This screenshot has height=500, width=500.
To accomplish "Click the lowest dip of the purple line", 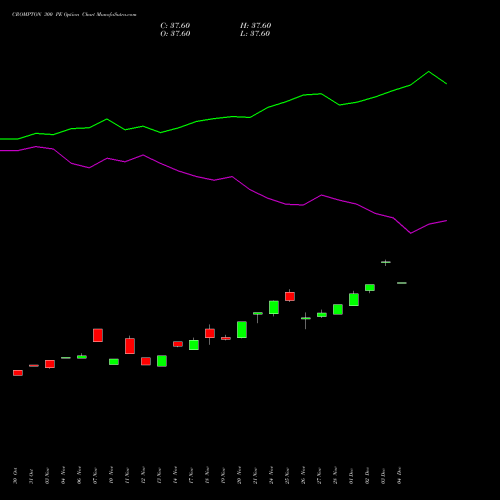I will click(x=411, y=233).
